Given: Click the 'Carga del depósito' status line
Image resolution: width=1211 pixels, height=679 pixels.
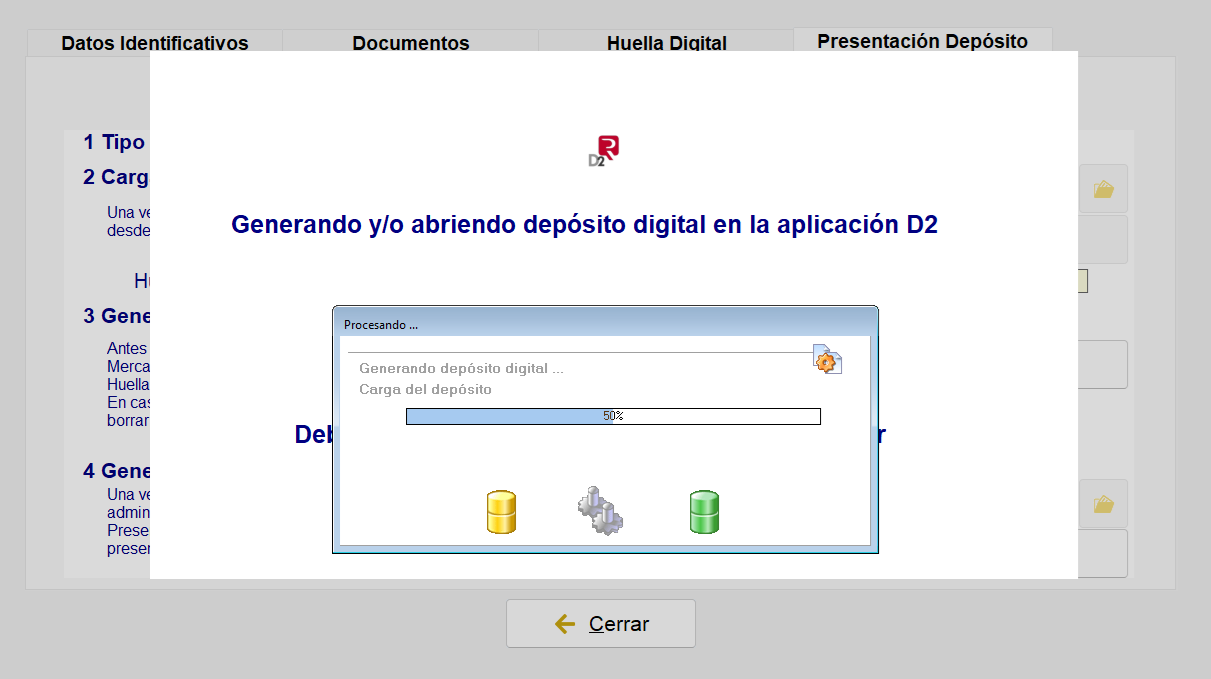Looking at the screenshot, I should [x=425, y=389].
